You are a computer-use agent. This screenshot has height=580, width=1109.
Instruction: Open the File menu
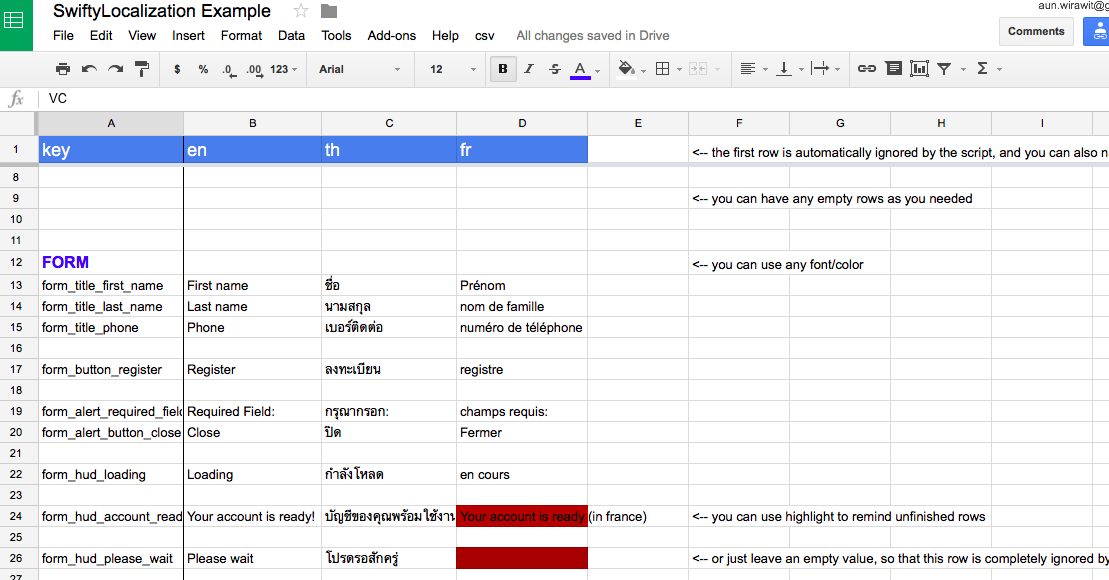point(64,35)
